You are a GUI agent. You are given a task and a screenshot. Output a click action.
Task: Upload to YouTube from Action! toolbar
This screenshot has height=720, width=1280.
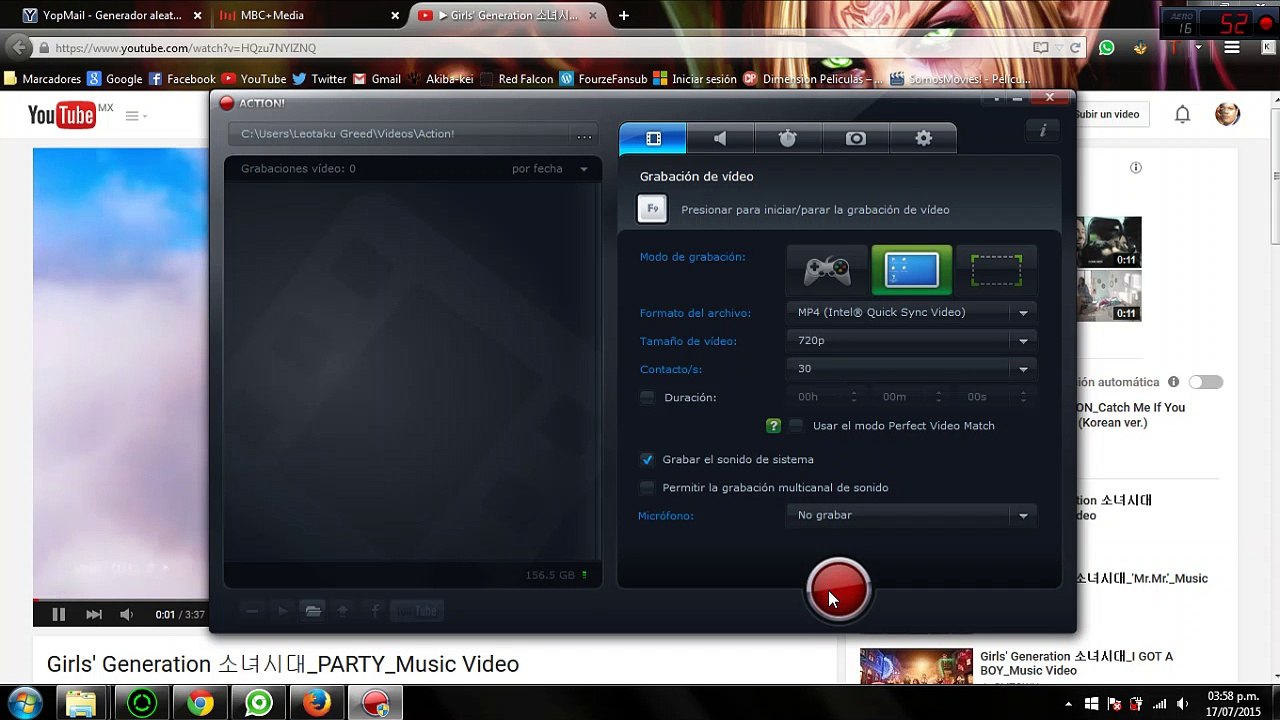pyautogui.click(x=416, y=611)
